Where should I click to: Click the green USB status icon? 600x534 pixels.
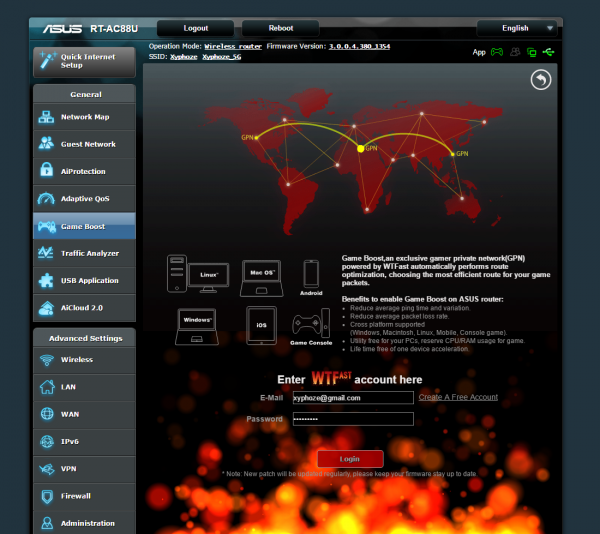pyautogui.click(x=548, y=52)
